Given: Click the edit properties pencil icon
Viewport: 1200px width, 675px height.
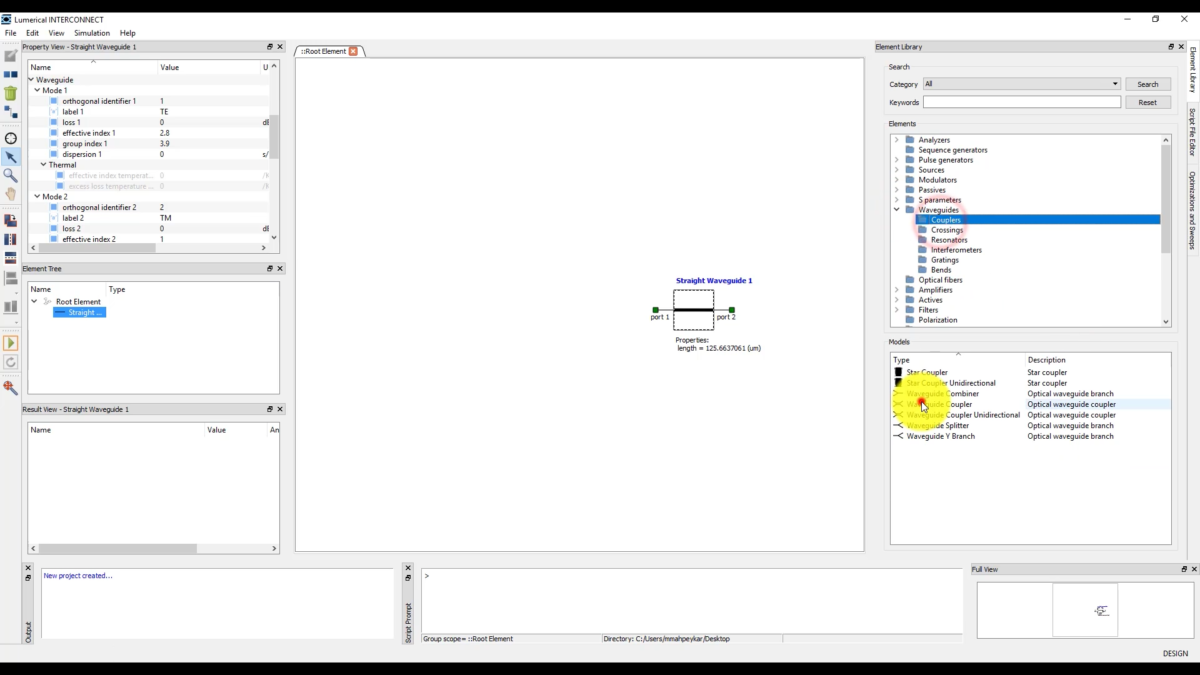Looking at the screenshot, I should pyautogui.click(x=11, y=56).
